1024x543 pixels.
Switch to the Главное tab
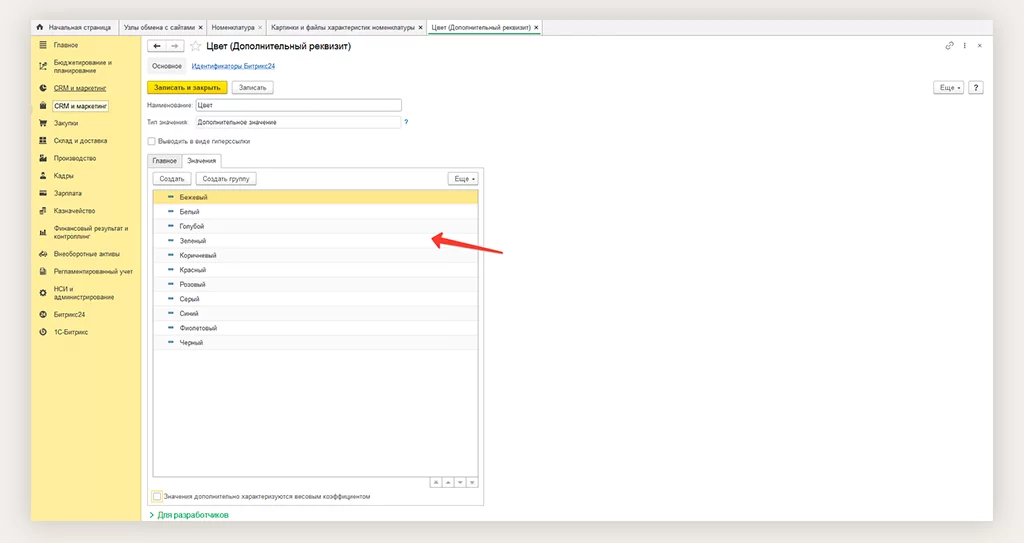click(x=164, y=160)
